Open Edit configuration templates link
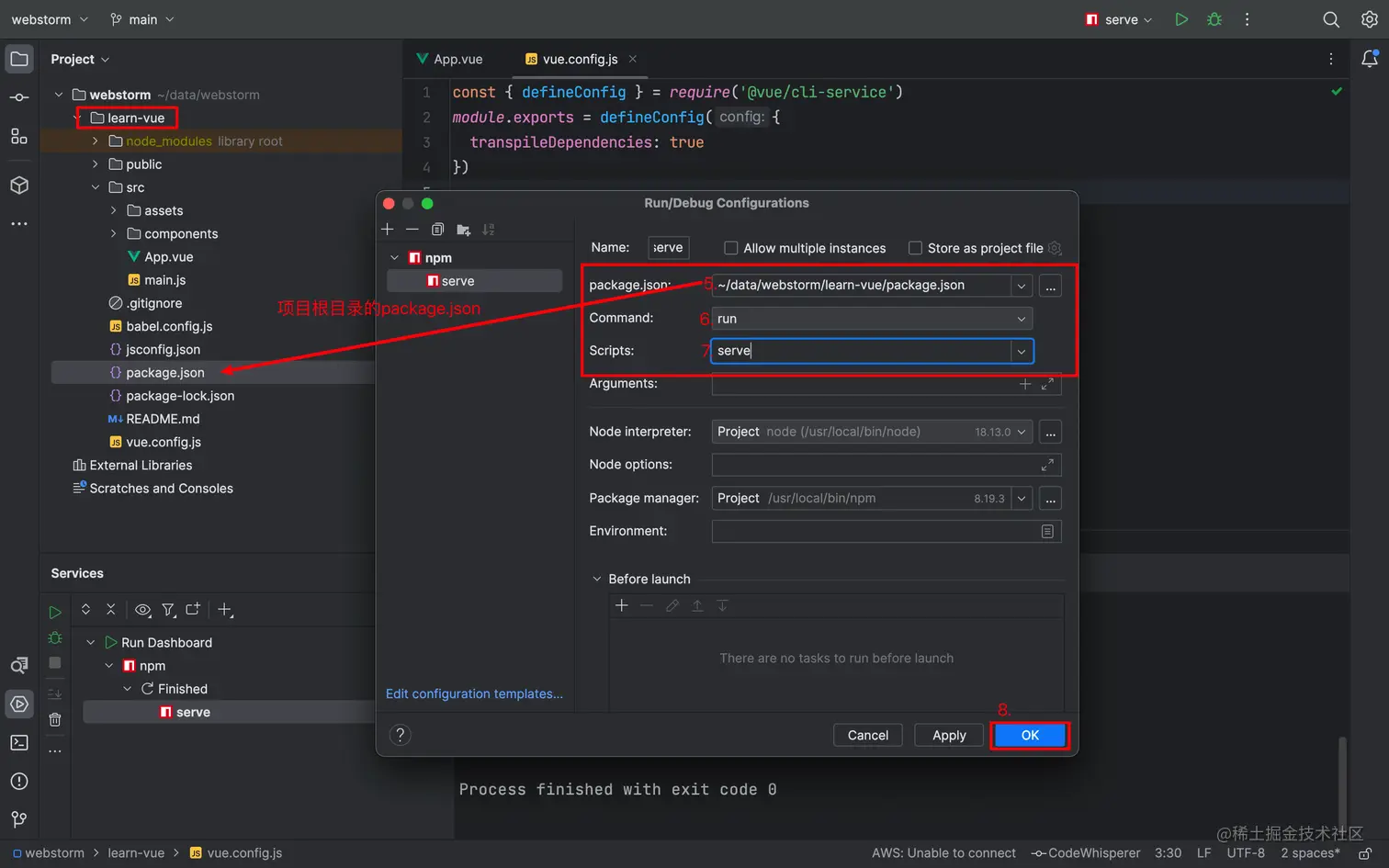 (x=474, y=694)
